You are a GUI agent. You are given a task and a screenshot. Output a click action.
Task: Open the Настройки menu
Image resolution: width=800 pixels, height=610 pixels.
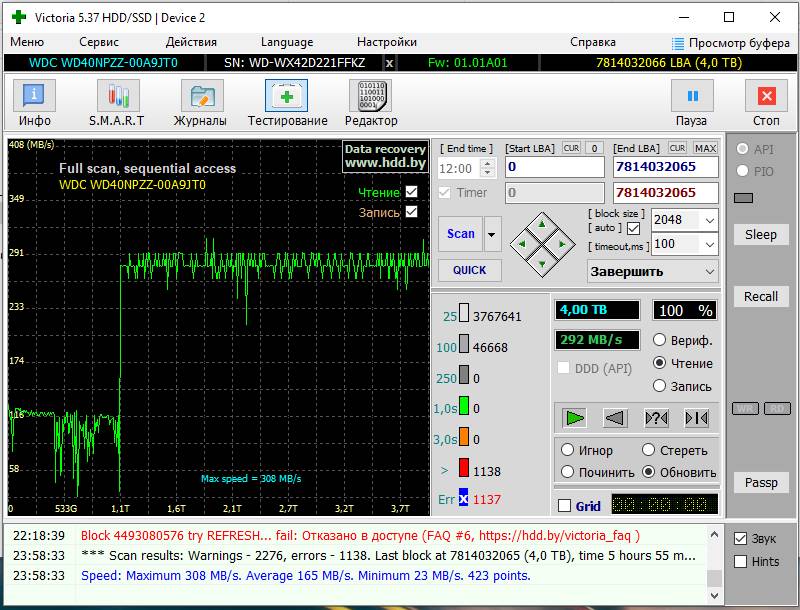[x=386, y=42]
